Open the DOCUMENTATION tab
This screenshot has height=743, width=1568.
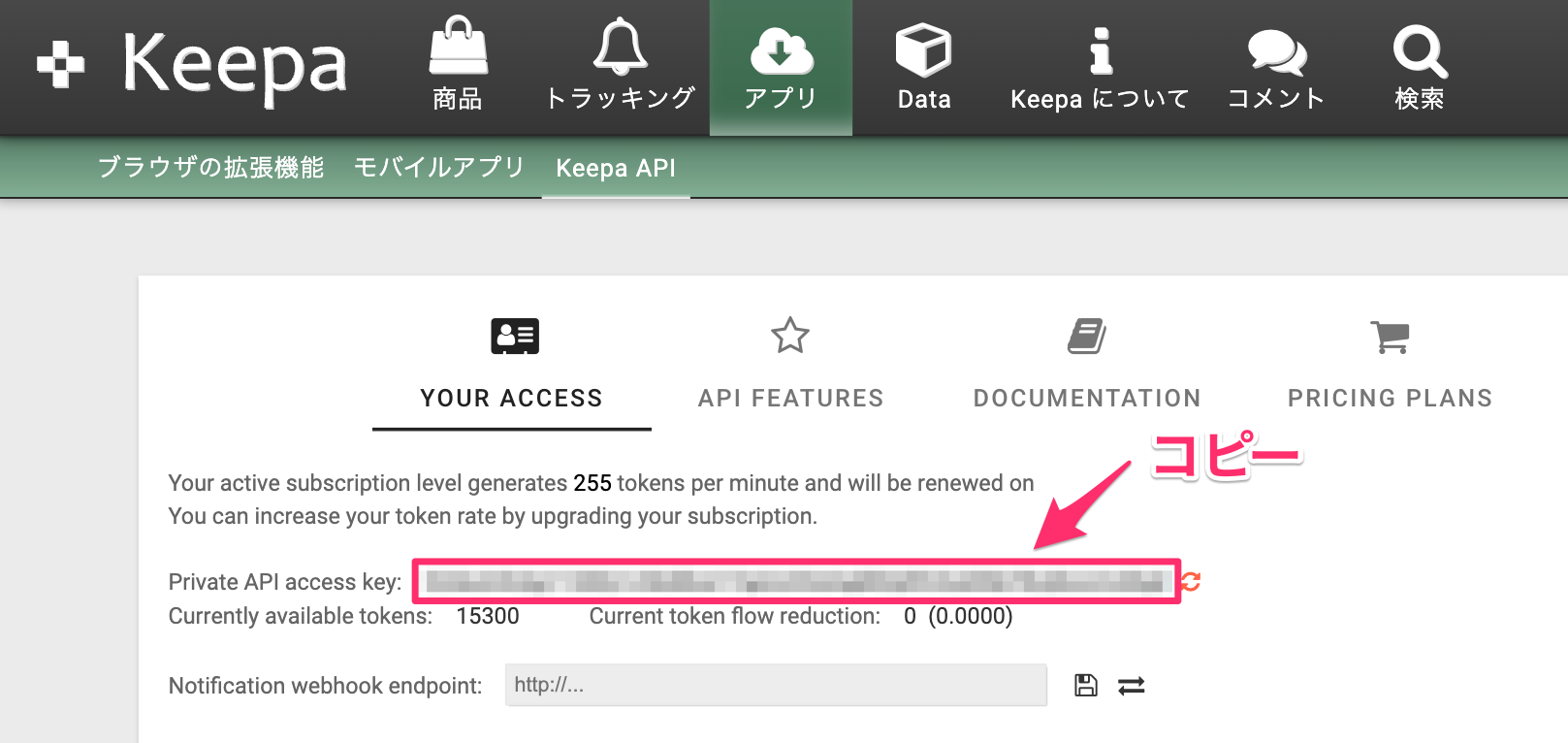pyautogui.click(x=1087, y=369)
